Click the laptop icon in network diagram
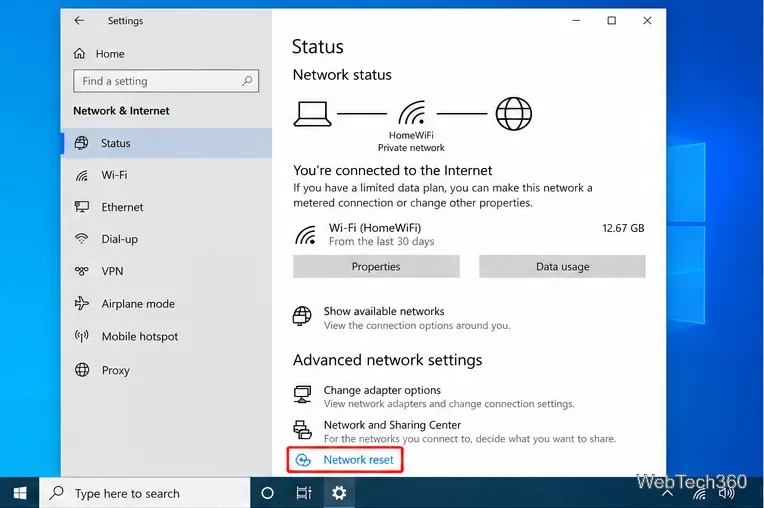This screenshot has width=764, height=508. pyautogui.click(x=312, y=114)
